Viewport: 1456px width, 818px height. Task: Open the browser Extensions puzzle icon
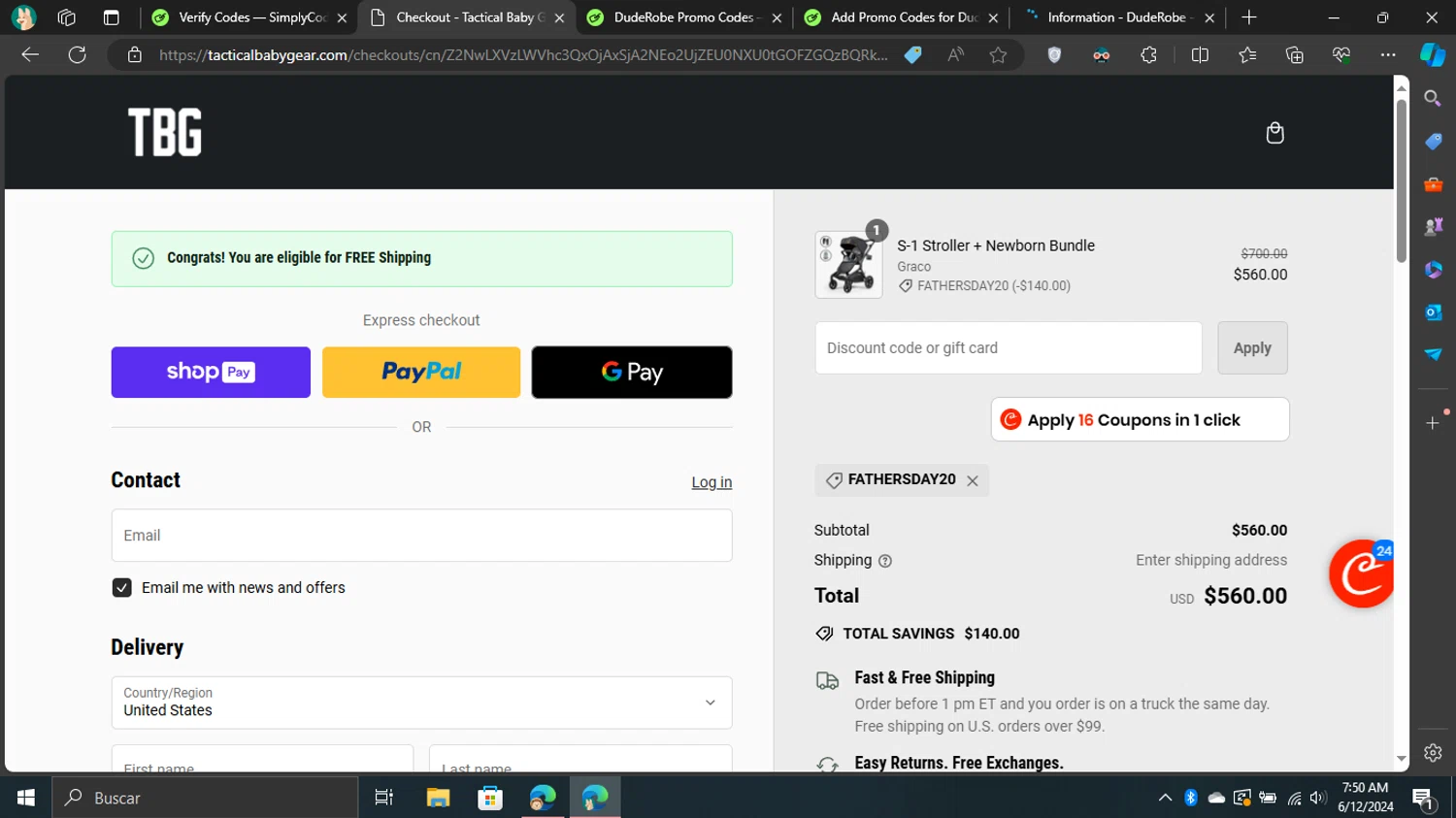coord(1148,55)
